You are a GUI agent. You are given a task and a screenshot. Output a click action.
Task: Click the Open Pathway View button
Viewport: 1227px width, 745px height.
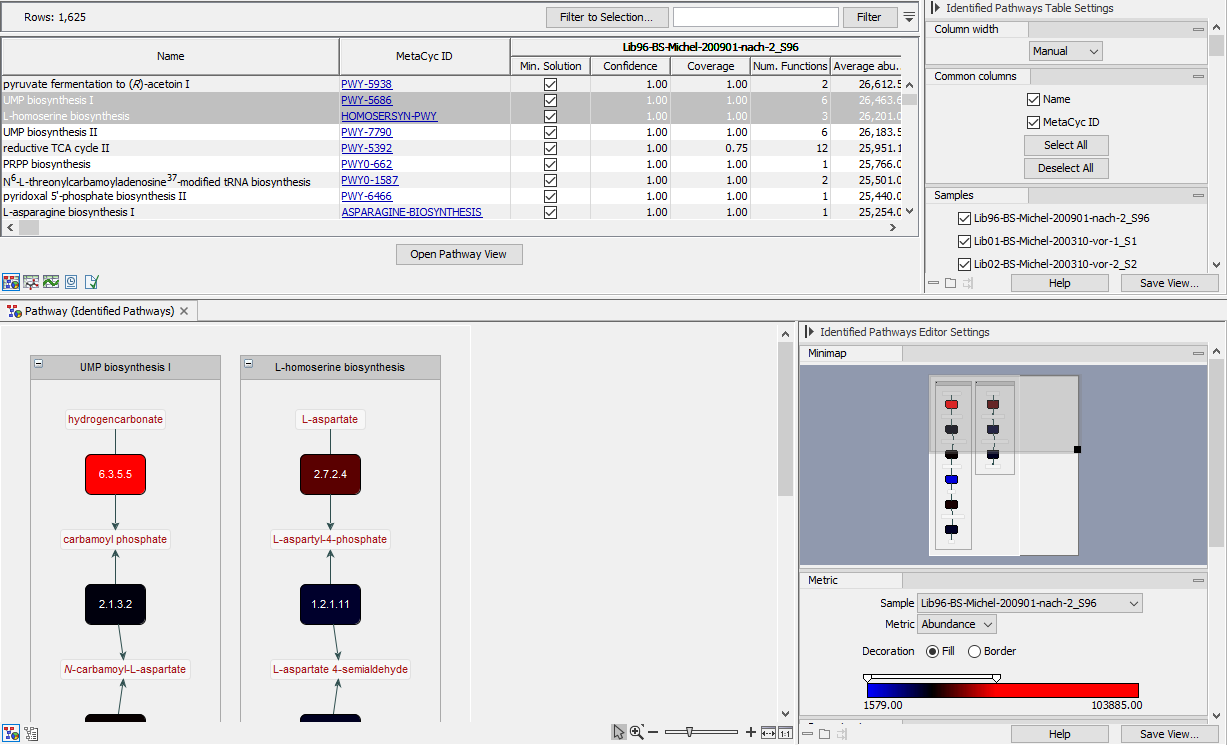(x=459, y=254)
